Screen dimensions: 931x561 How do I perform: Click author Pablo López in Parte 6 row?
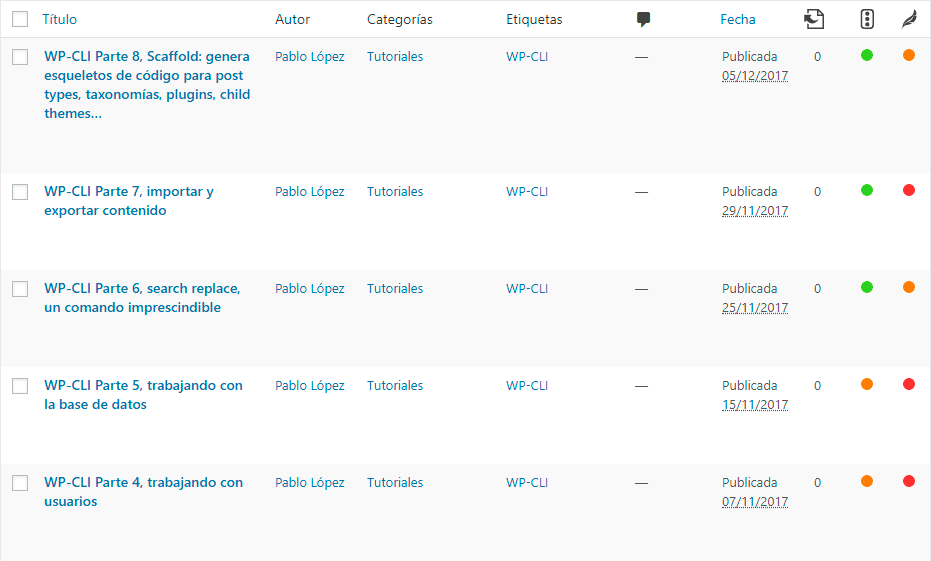[309, 289]
